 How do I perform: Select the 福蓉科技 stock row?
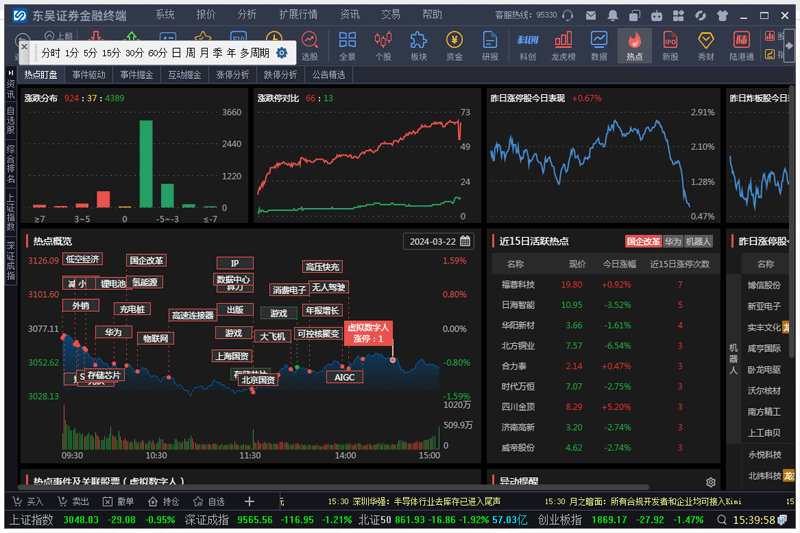(x=605, y=285)
